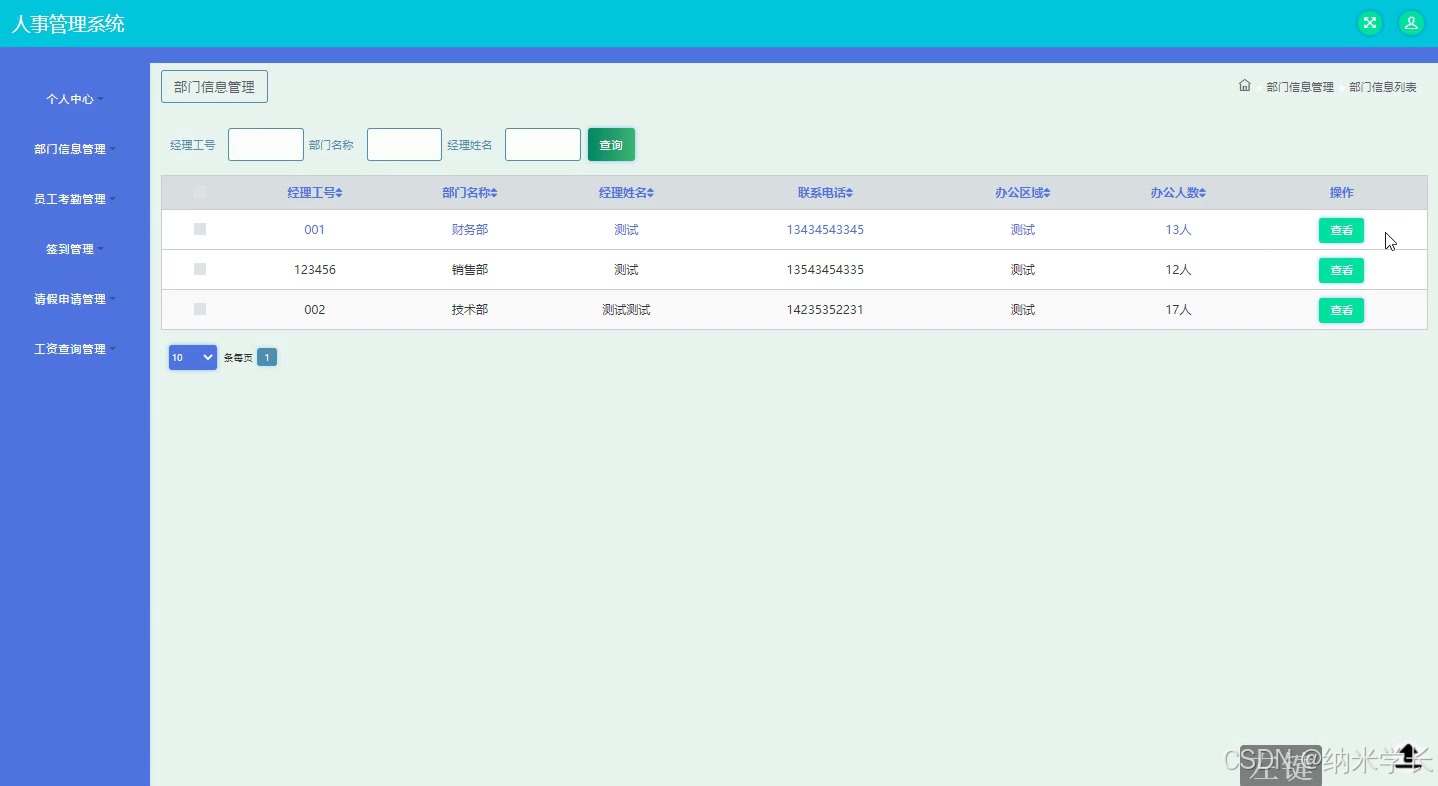Click phone number 13434543345
The image size is (1438, 786).
click(825, 229)
